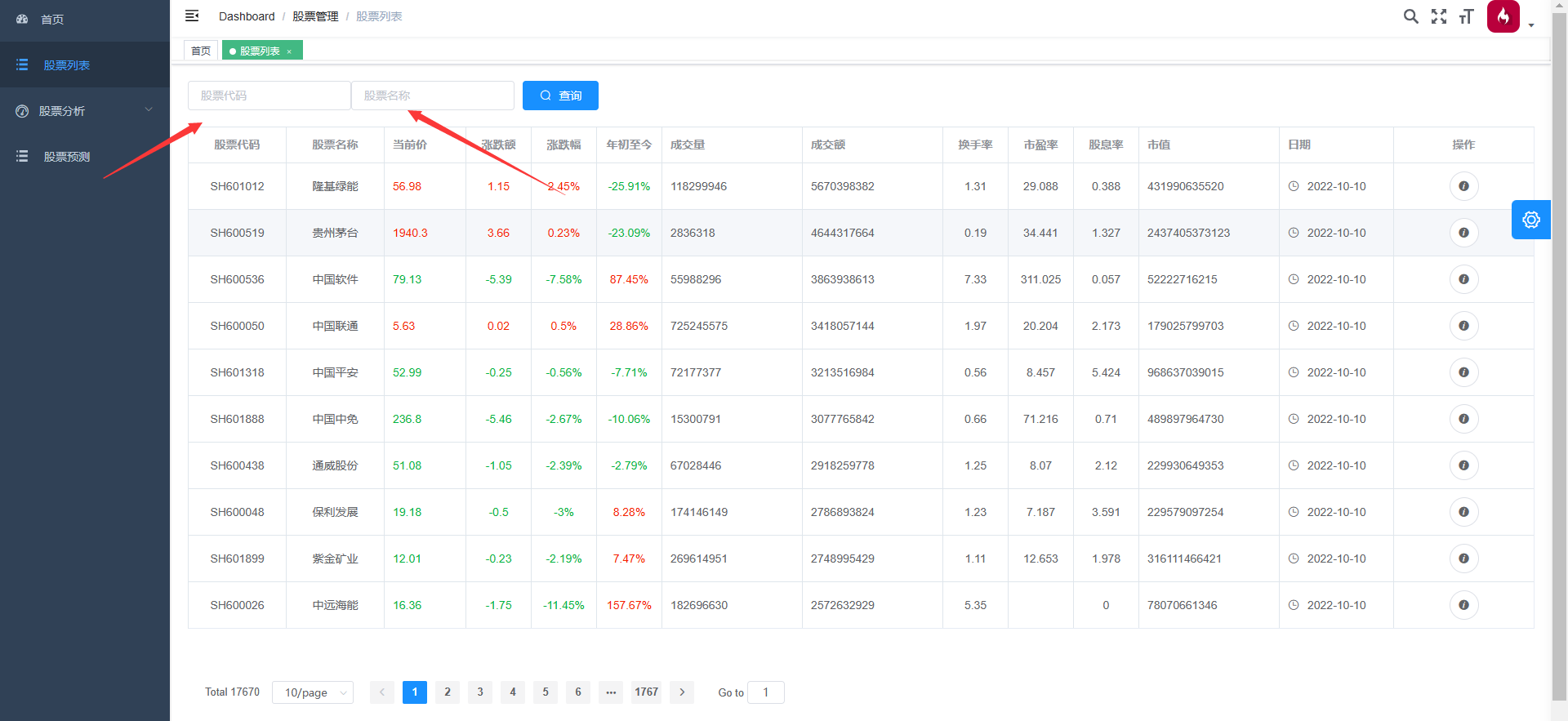
Task: Expand the avatar dropdown caret
Action: tap(1531, 25)
